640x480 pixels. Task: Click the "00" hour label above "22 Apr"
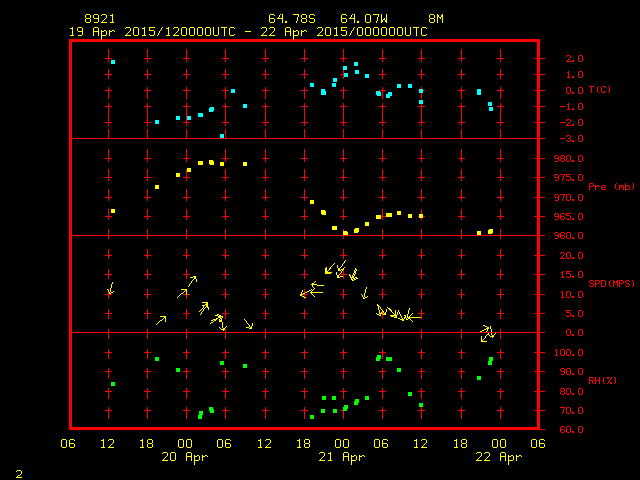(x=499, y=444)
